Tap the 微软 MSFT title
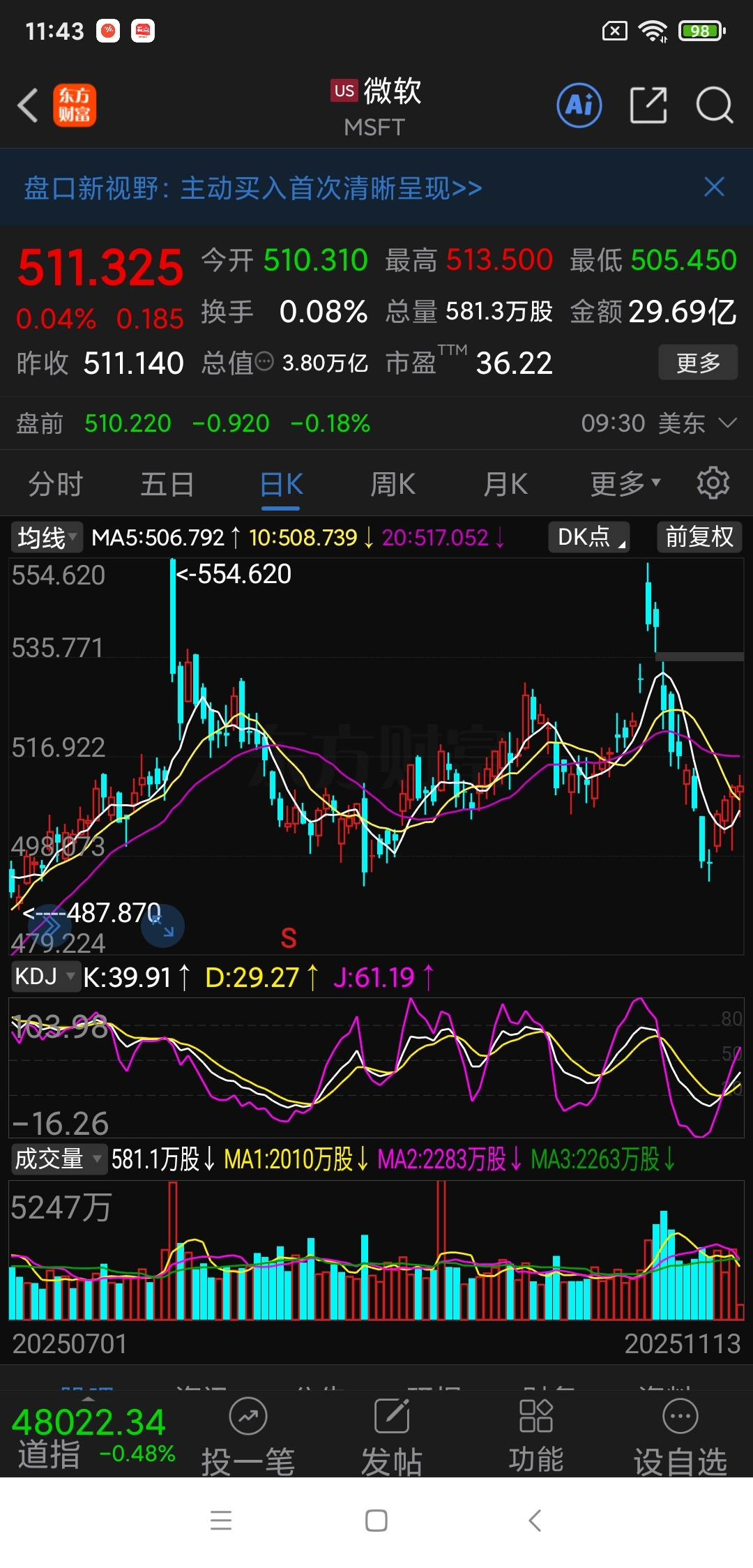The image size is (753, 1568). pos(376,107)
